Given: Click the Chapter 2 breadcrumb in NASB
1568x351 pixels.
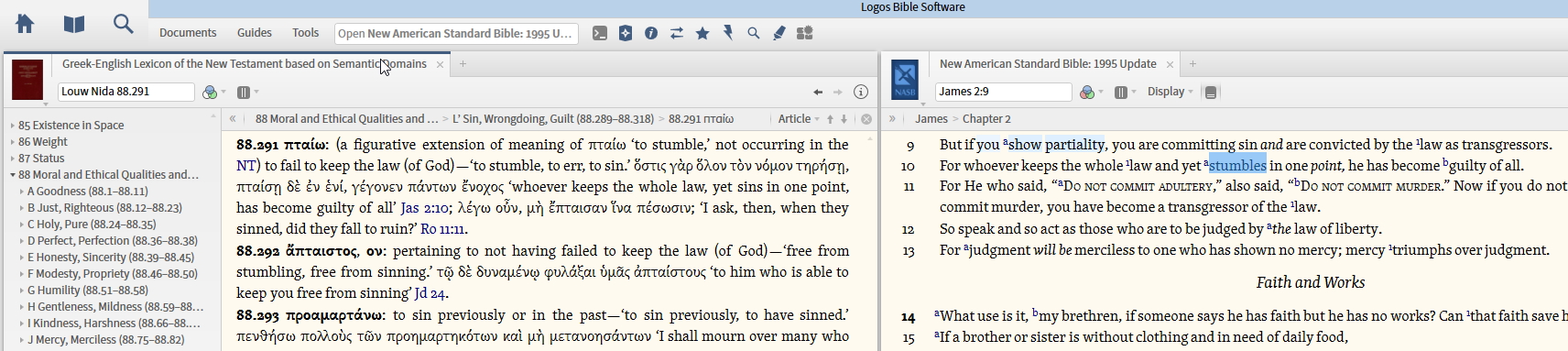Looking at the screenshot, I should (x=986, y=119).
